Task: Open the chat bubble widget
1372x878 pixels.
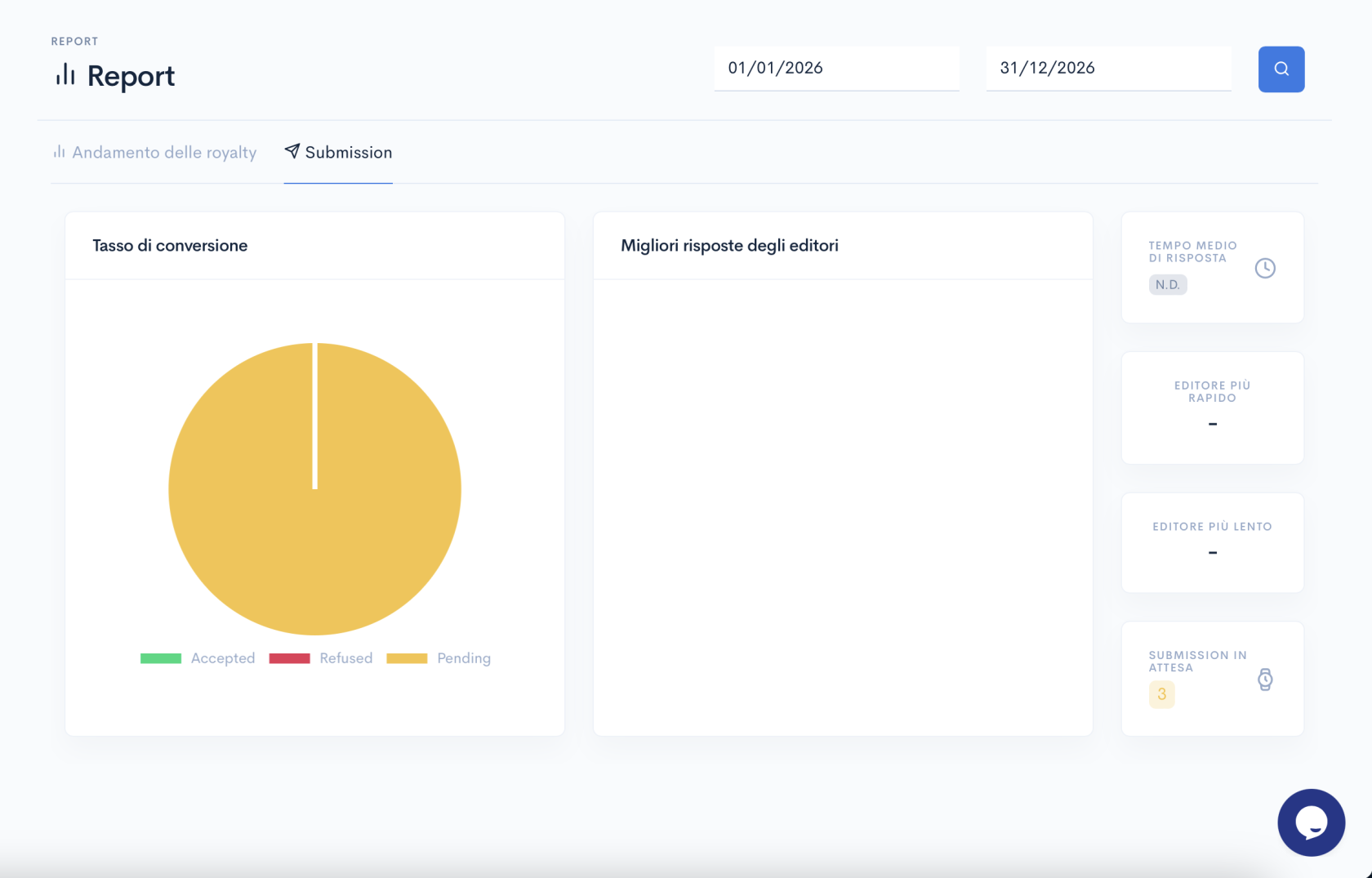Action: (x=1311, y=822)
